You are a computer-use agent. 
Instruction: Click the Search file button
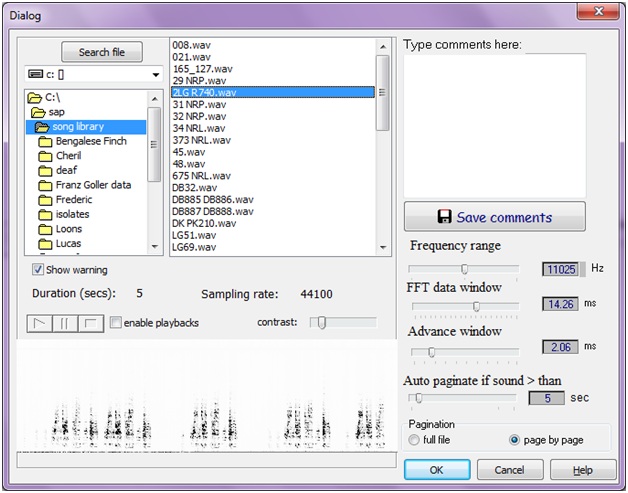(x=102, y=52)
